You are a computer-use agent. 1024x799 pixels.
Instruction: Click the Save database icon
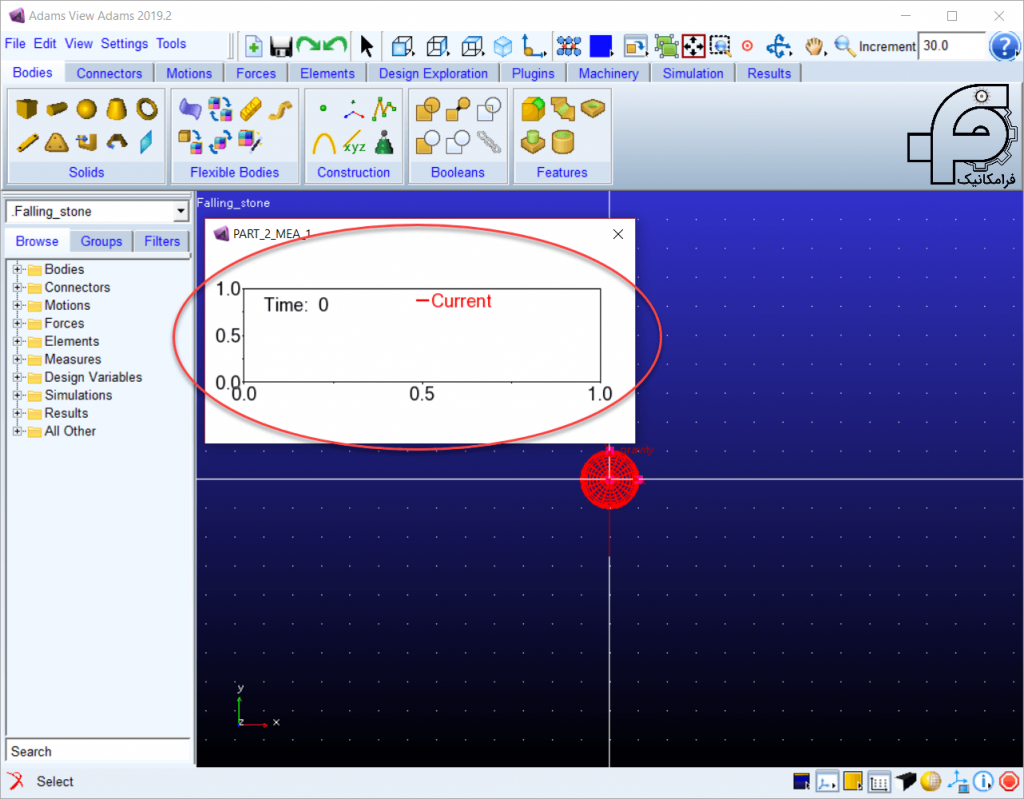[x=281, y=46]
